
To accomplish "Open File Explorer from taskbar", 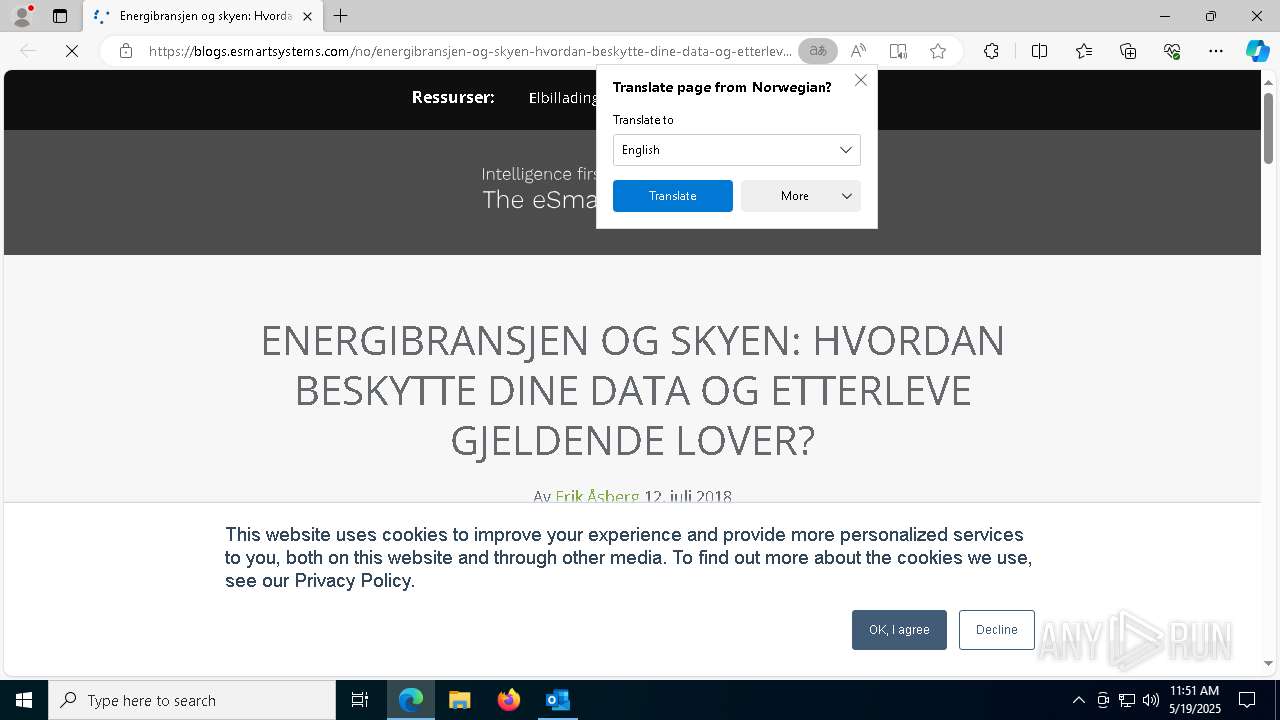I will click(460, 700).
